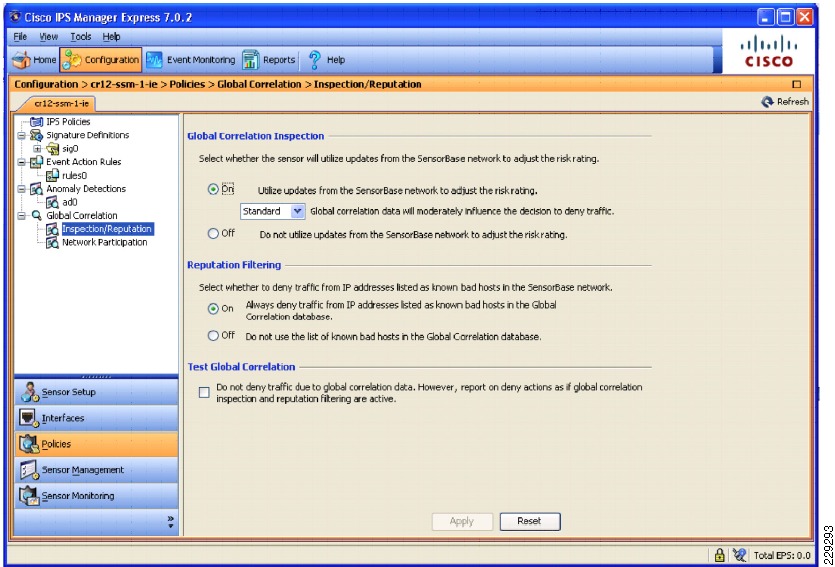Open the Interfaces section label
835x567 pixels.
coord(63,418)
